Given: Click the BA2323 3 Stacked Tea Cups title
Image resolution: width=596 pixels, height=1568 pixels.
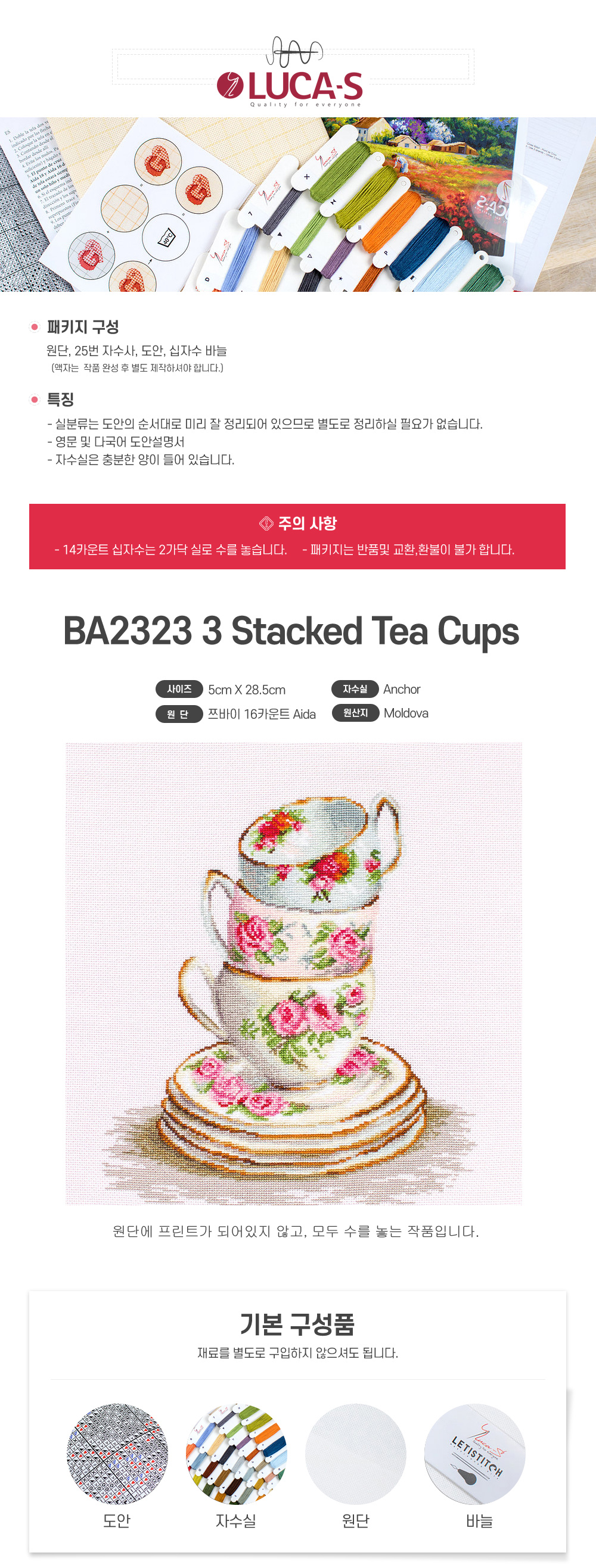Looking at the screenshot, I should point(291,631).
